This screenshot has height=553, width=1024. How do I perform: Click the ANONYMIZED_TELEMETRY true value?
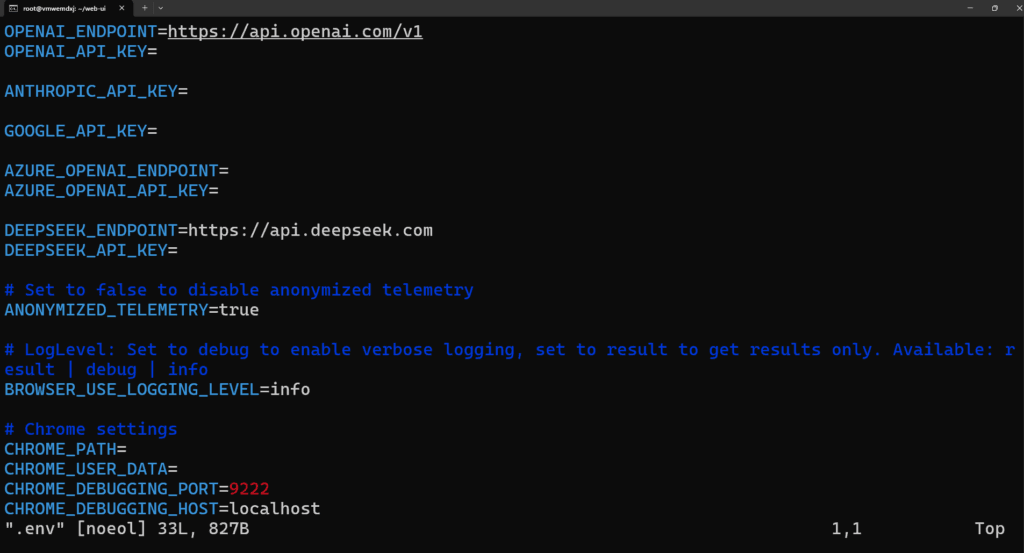(x=239, y=310)
